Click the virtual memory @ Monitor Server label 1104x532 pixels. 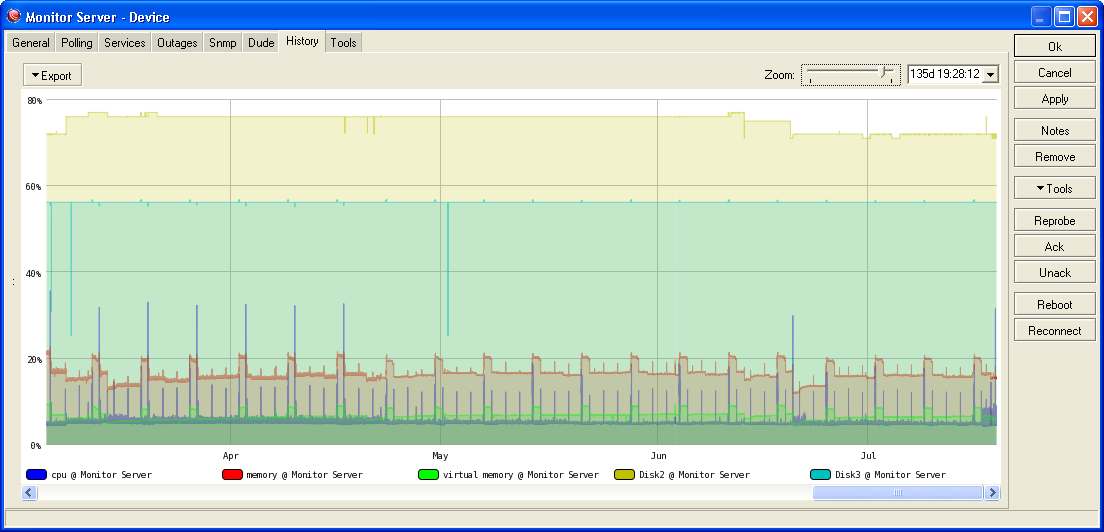(521, 475)
